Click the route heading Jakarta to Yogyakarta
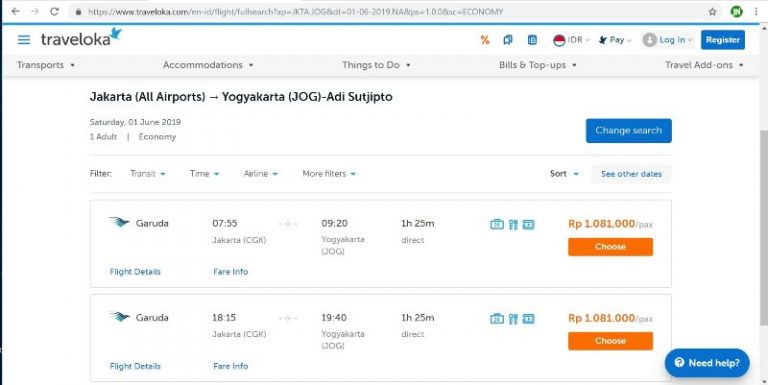 coord(241,97)
